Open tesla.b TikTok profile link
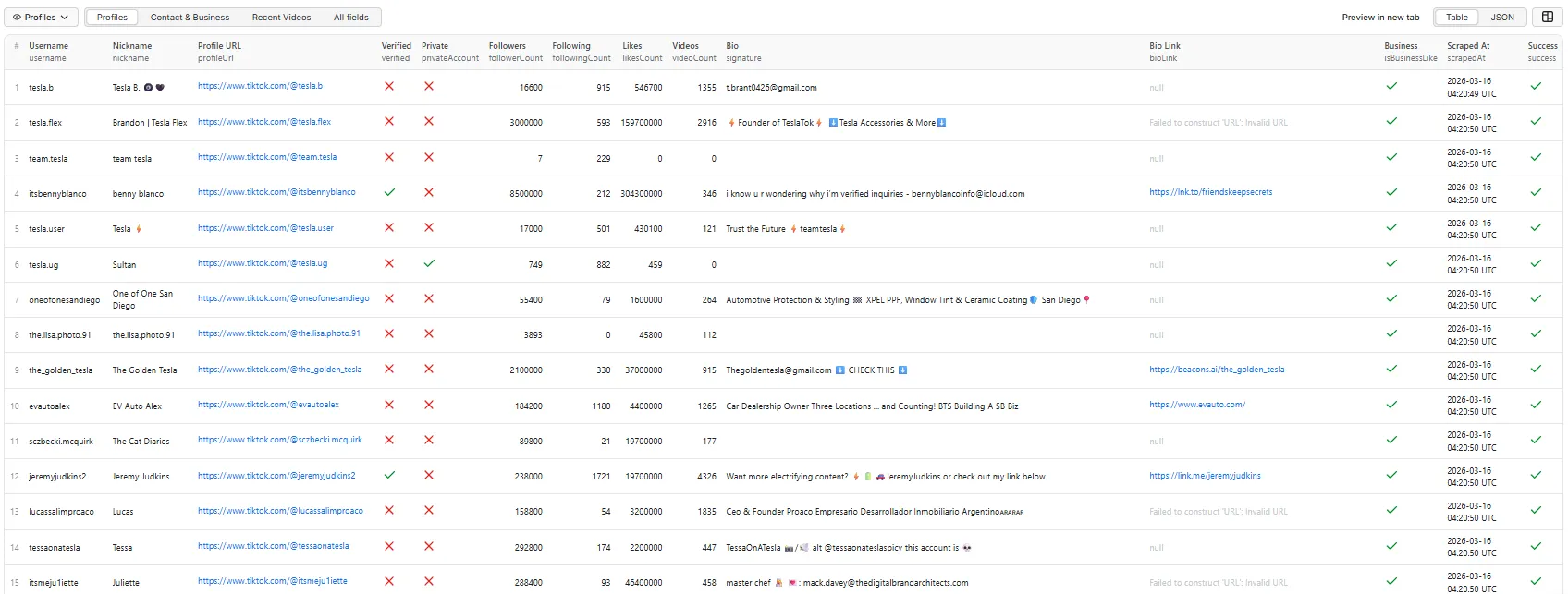This screenshot has width=1568, height=594. [x=260, y=86]
